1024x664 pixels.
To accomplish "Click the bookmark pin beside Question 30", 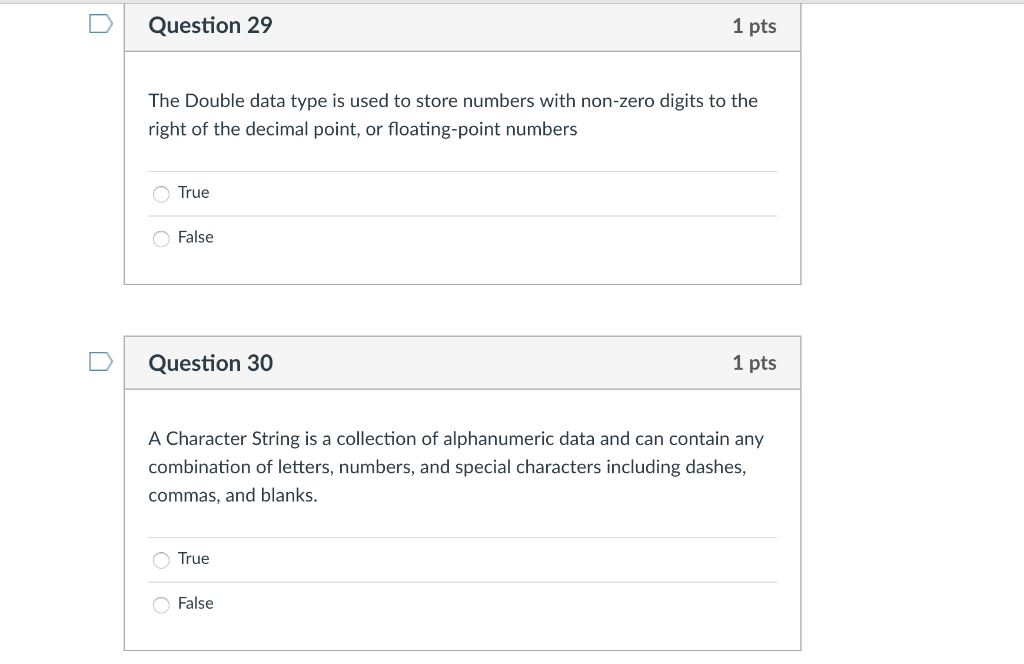I will click(x=99, y=362).
